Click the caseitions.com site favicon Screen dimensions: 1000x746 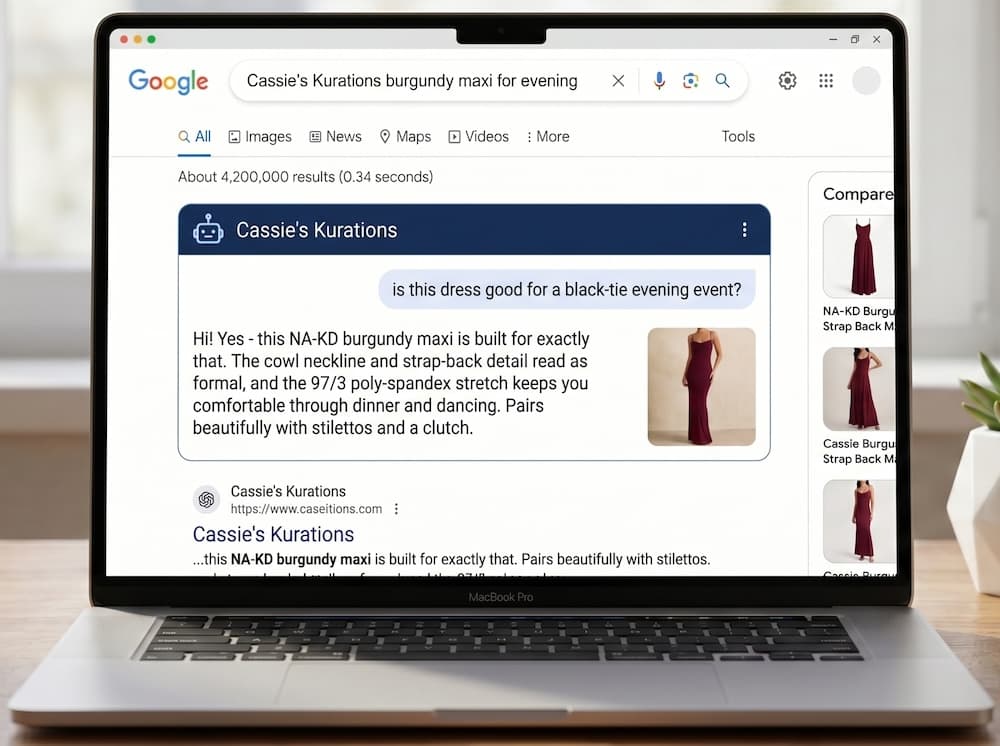[x=206, y=499]
